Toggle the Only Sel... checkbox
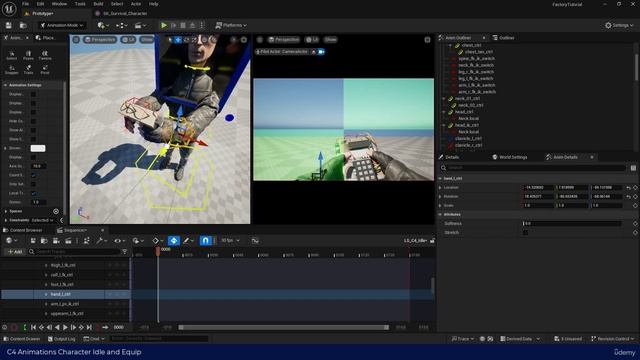Screen dimensions: 640x360 [x=33, y=184]
